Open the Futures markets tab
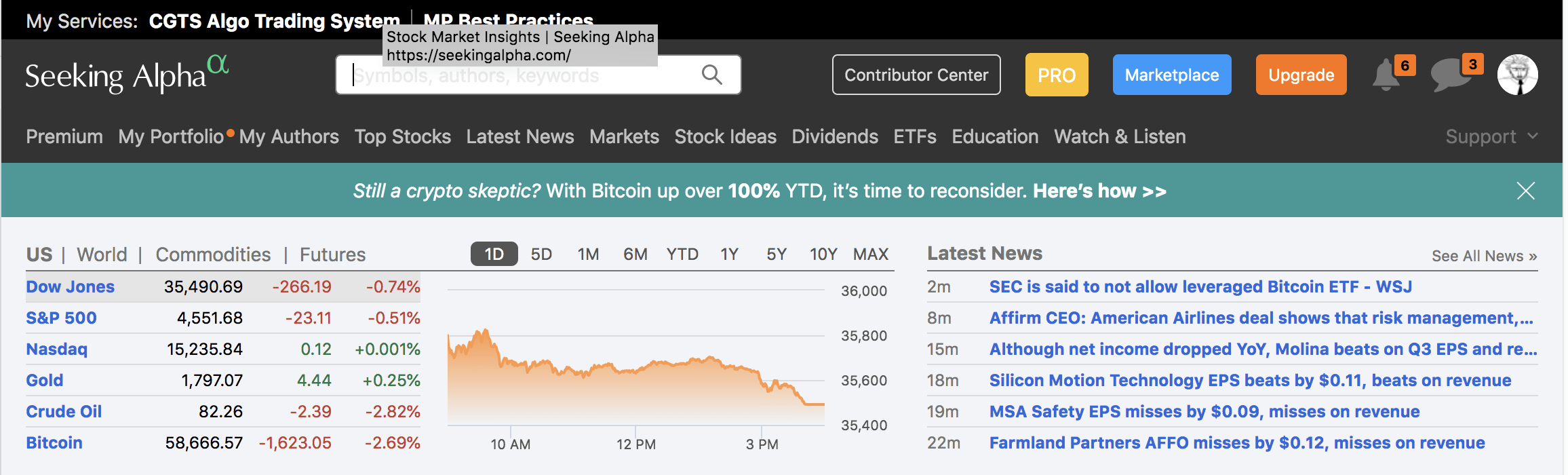1568x475 pixels. (x=332, y=254)
